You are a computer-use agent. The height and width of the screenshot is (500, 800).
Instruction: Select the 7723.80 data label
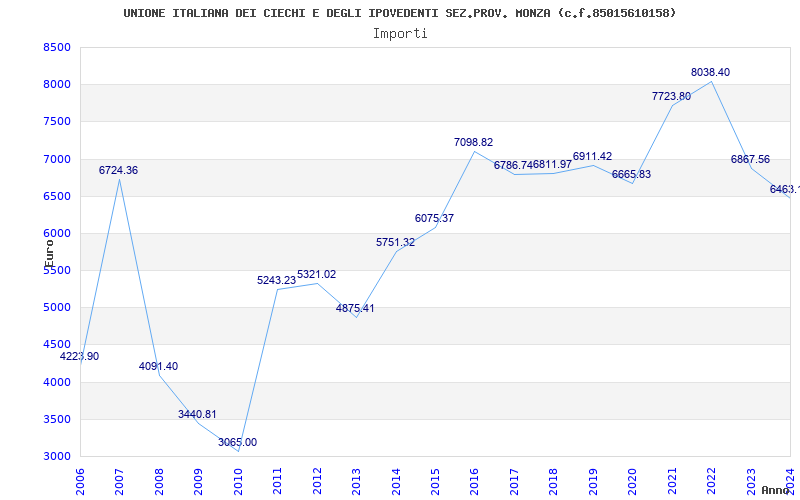tap(671, 96)
